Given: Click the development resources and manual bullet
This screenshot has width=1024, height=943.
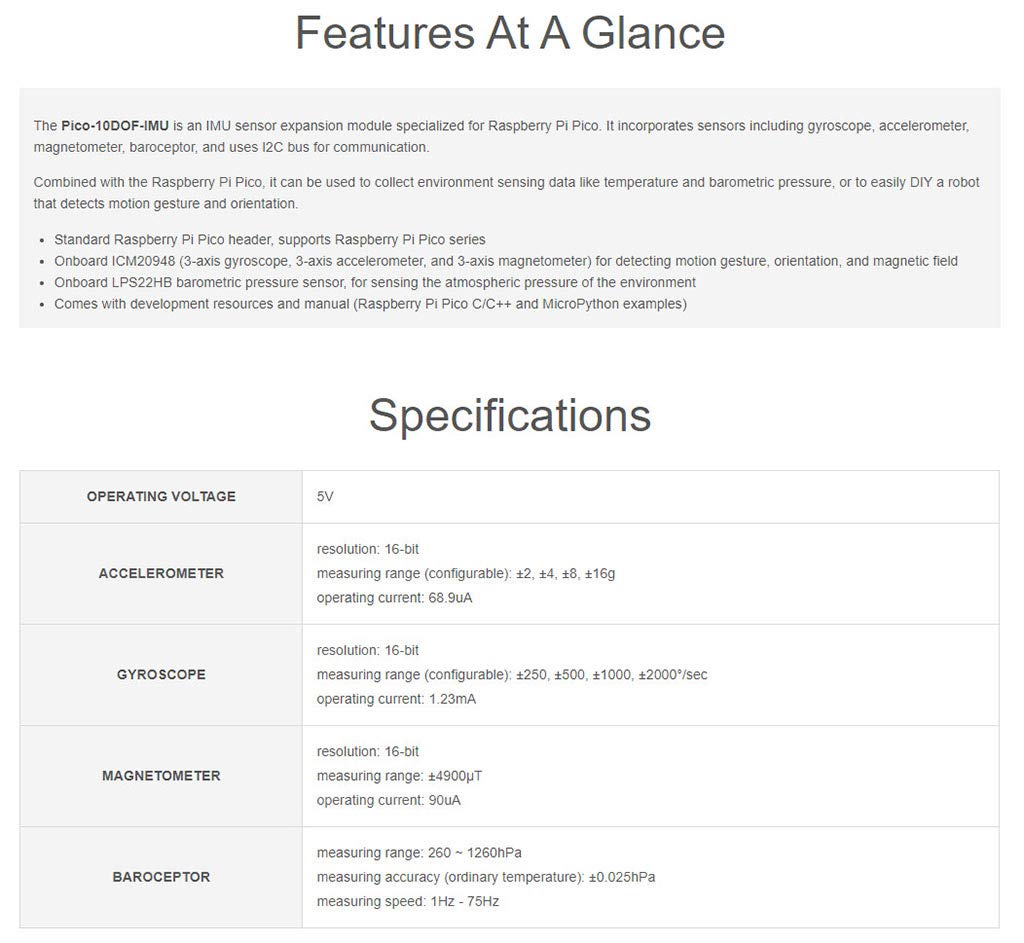Looking at the screenshot, I should click(x=370, y=304).
